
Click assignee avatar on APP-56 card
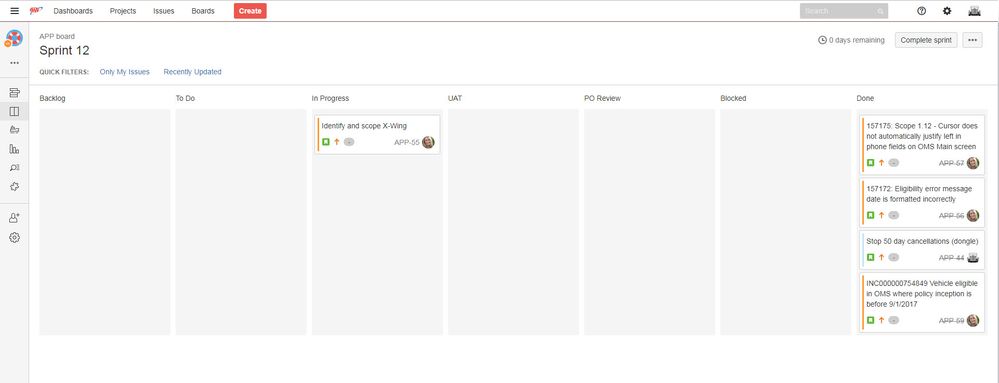click(973, 215)
